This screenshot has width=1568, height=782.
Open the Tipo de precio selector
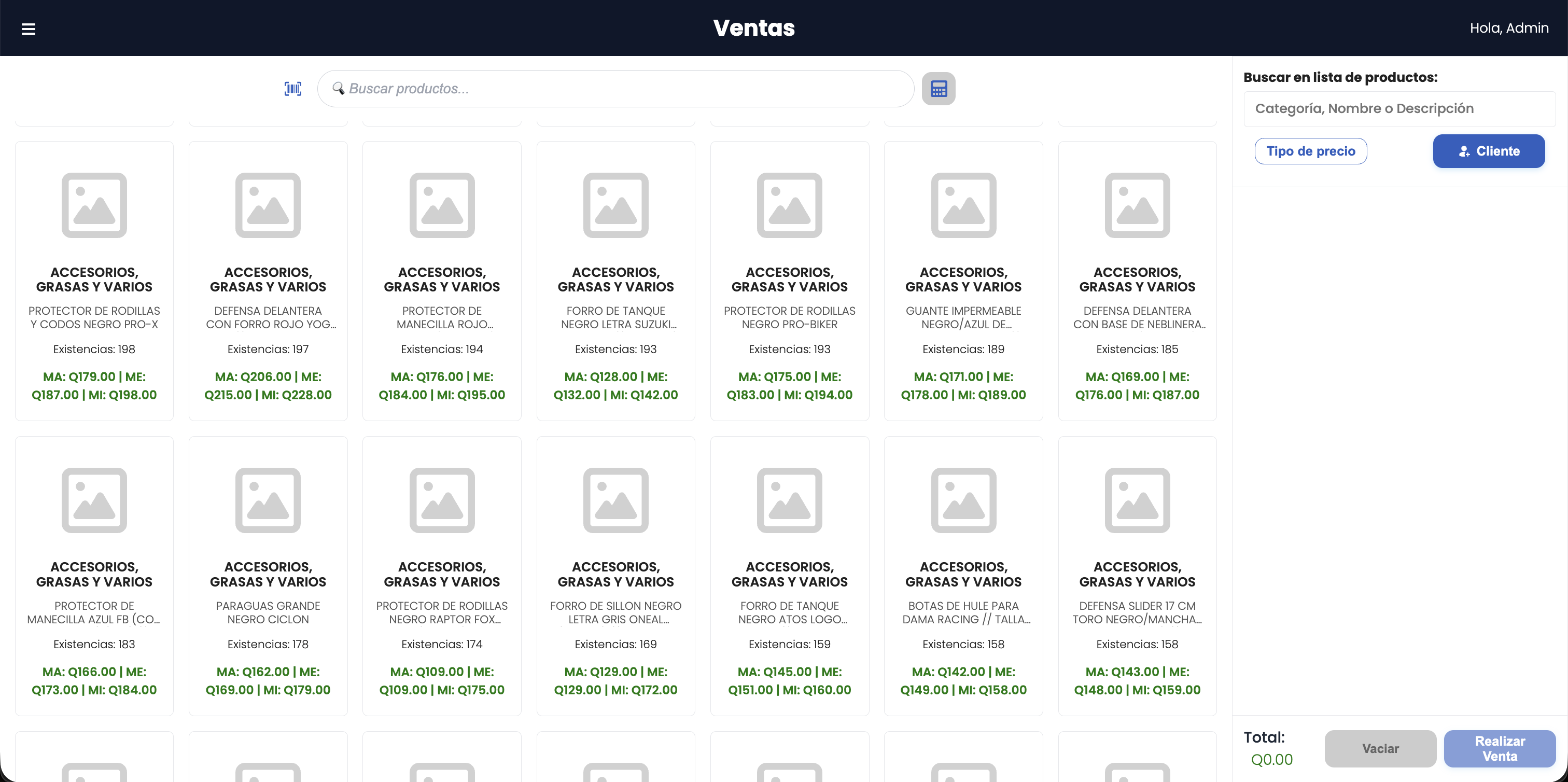point(1310,151)
